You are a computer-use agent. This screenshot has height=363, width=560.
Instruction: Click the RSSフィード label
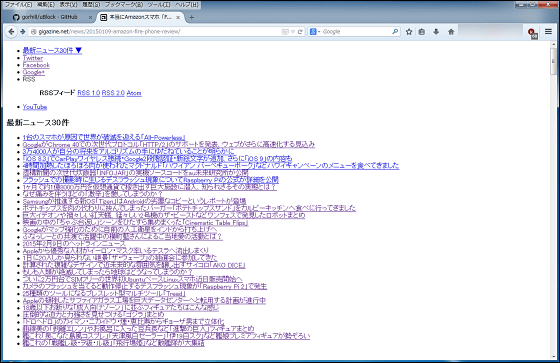(57, 93)
